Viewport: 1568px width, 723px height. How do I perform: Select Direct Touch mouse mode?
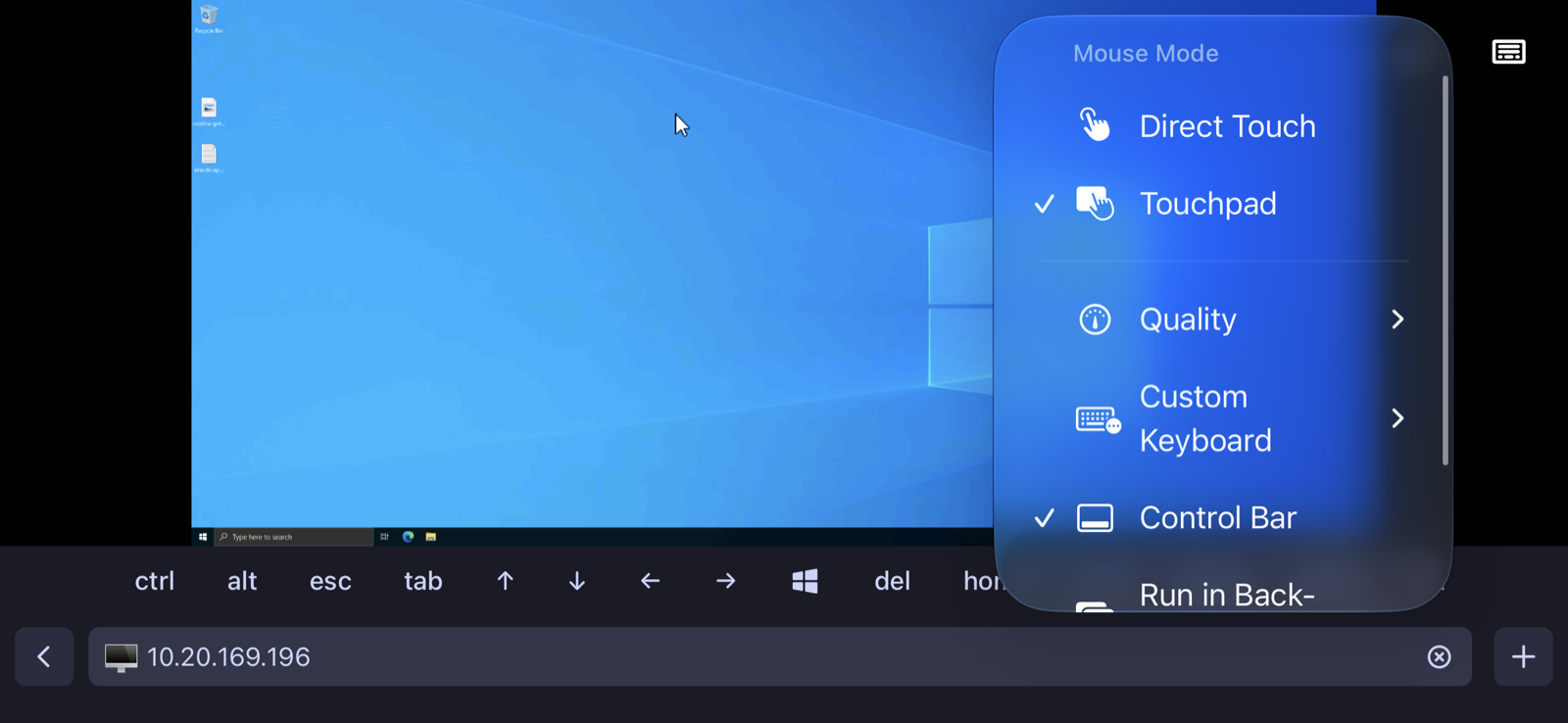[x=1225, y=125]
